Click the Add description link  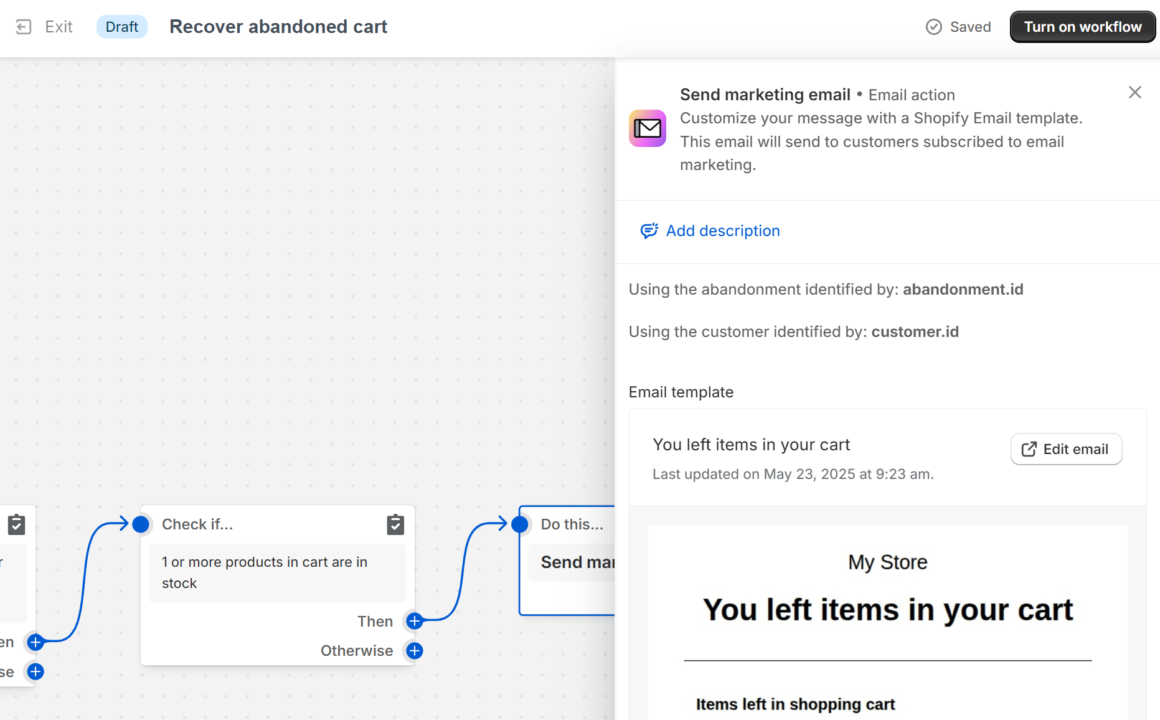(722, 231)
